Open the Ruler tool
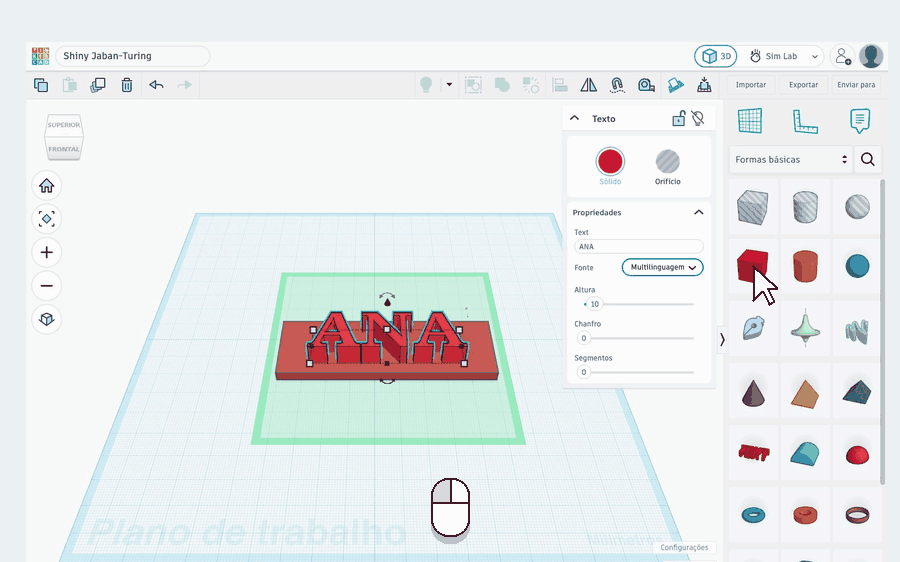900x562 pixels. pyautogui.click(x=805, y=121)
